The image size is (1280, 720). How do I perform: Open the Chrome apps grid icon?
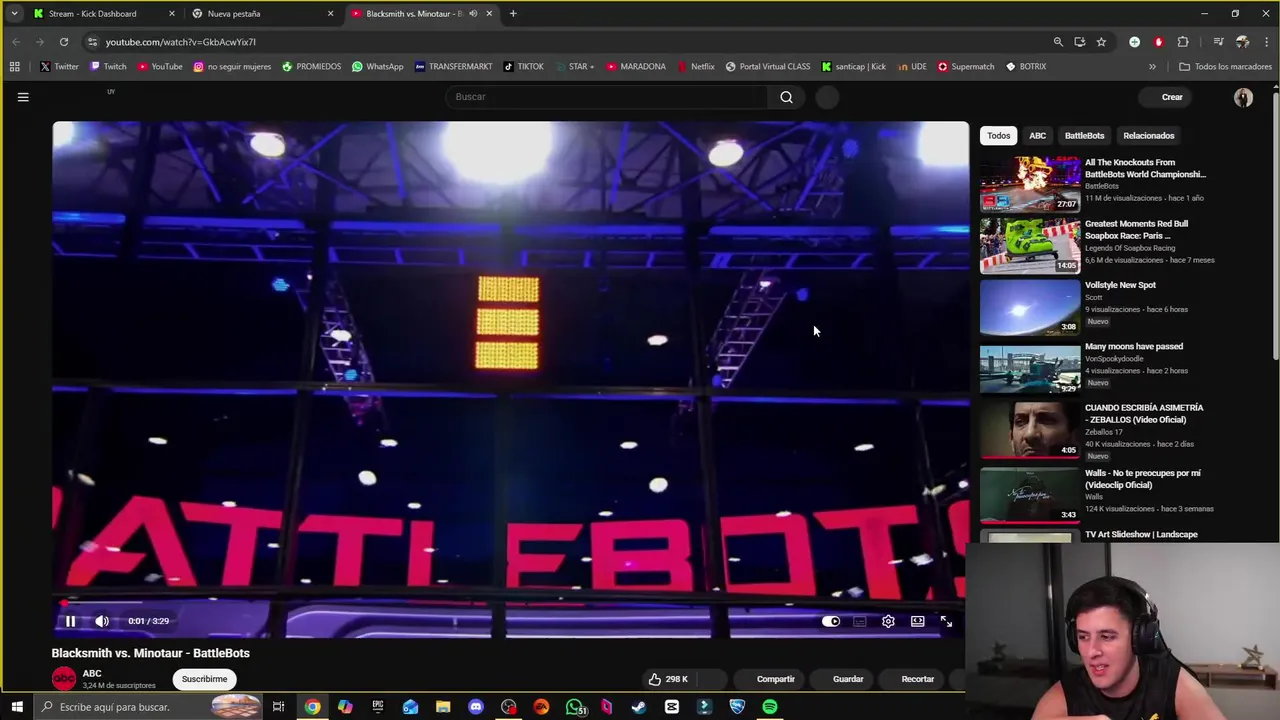(14, 67)
